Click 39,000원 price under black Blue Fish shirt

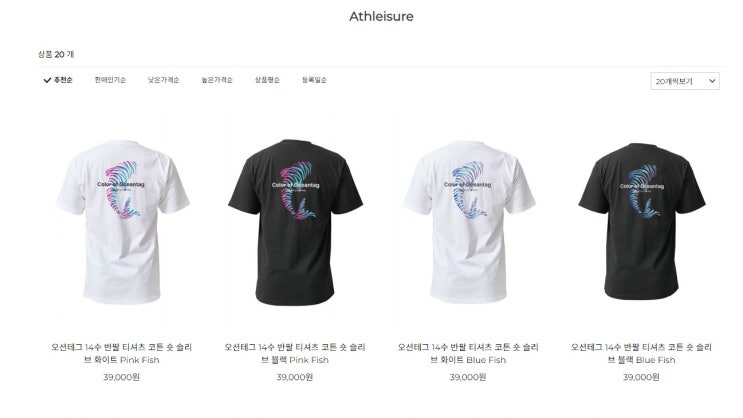642,377
